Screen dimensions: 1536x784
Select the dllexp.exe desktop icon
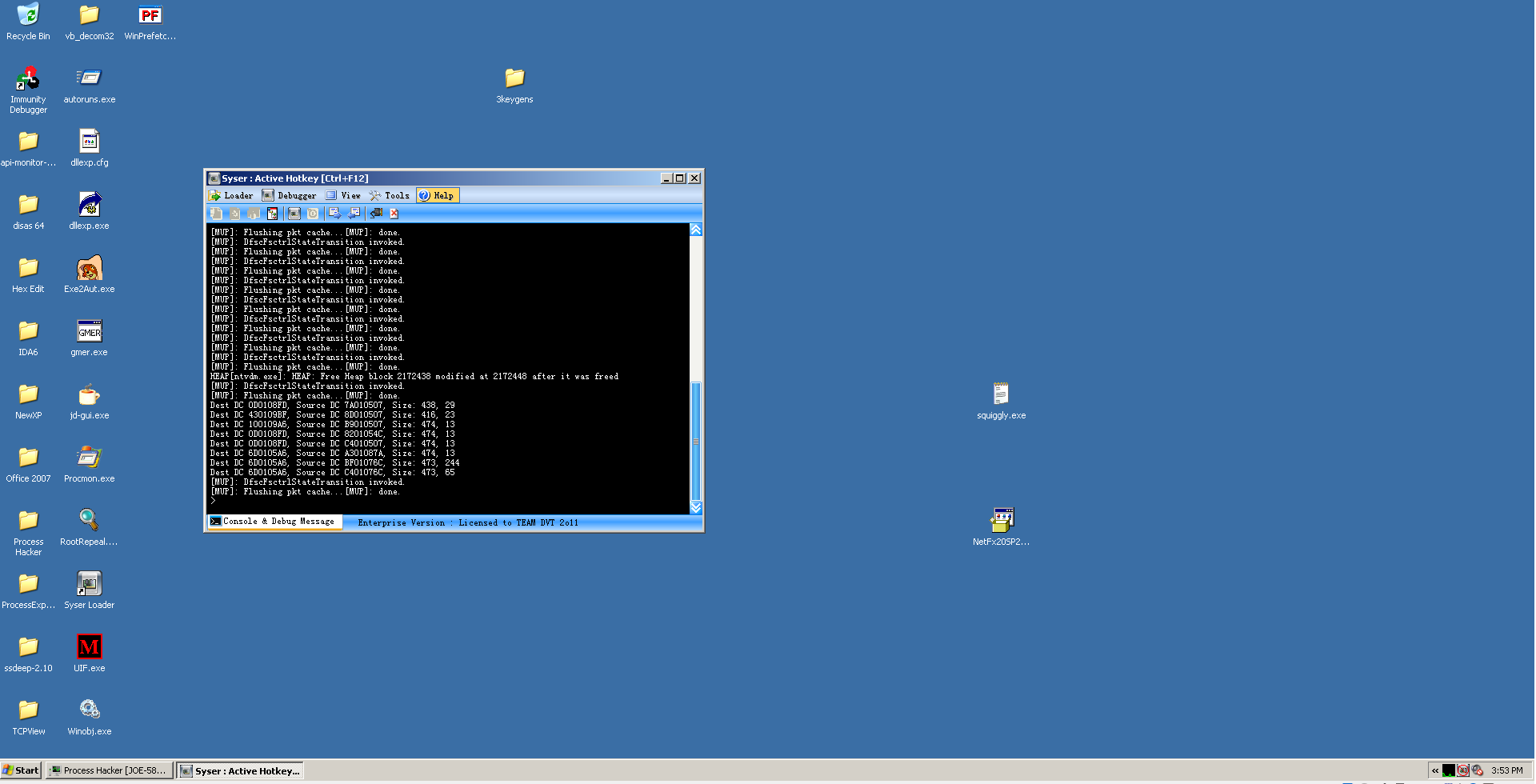point(90,212)
